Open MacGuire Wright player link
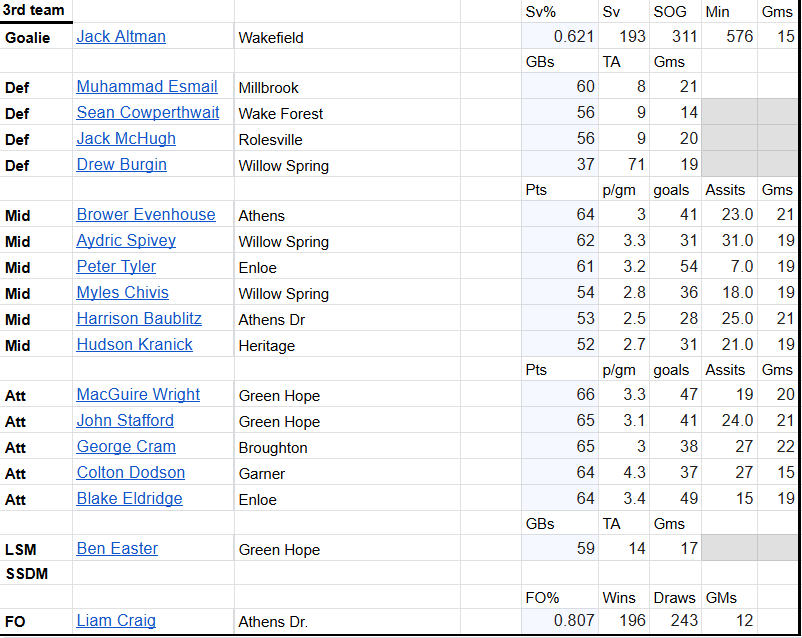The image size is (802, 638). (138, 394)
